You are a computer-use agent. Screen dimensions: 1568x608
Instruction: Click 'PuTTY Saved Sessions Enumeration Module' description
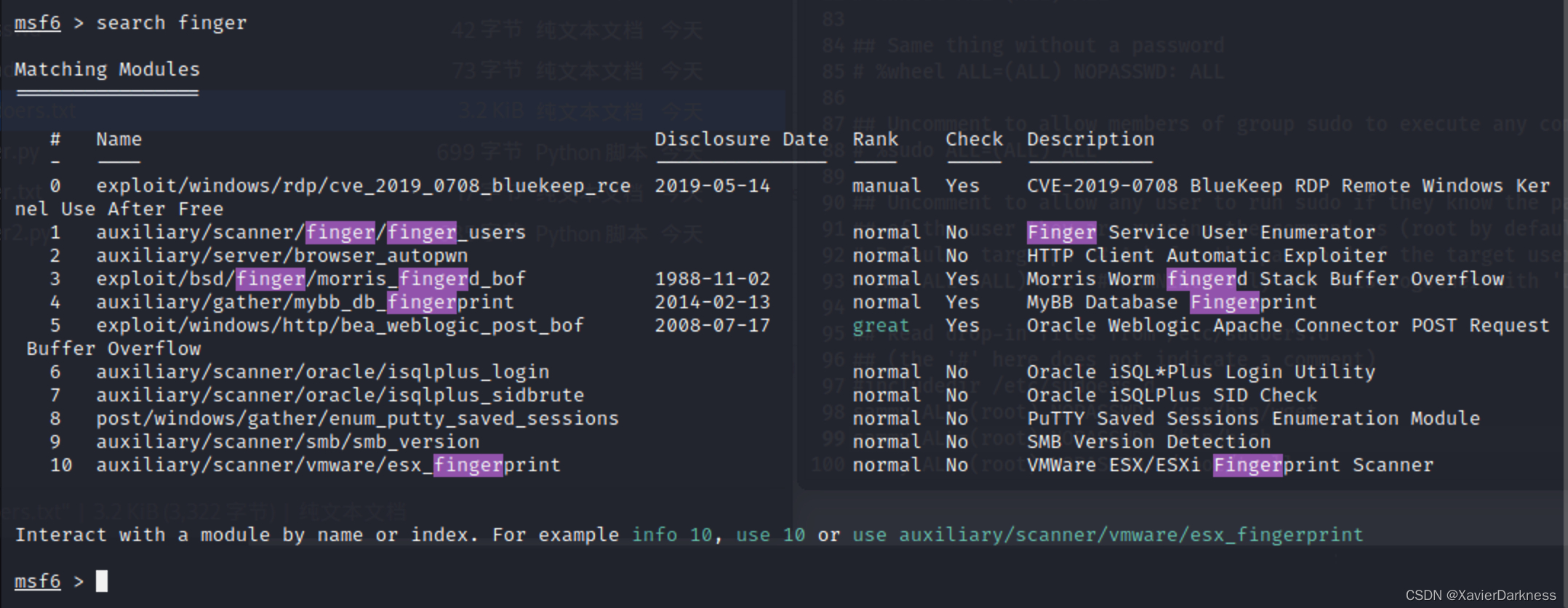1253,419
